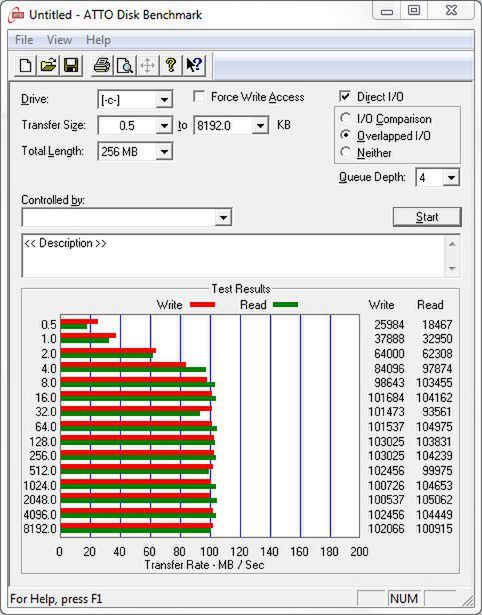Screen dimensions: 482x615
Task: Save results with the floppy disk icon
Action: [x=71, y=65]
